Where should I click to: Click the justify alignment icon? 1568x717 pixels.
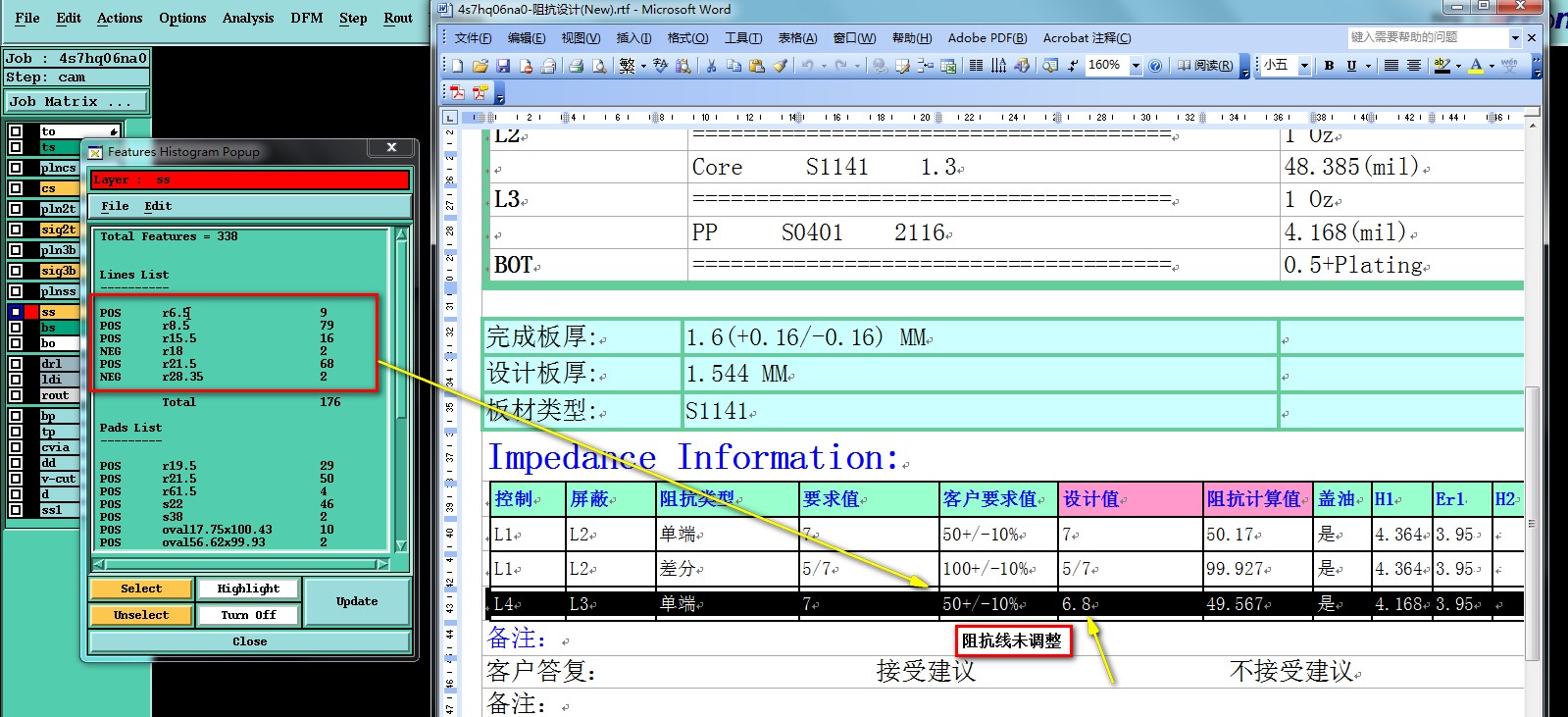coord(1391,66)
